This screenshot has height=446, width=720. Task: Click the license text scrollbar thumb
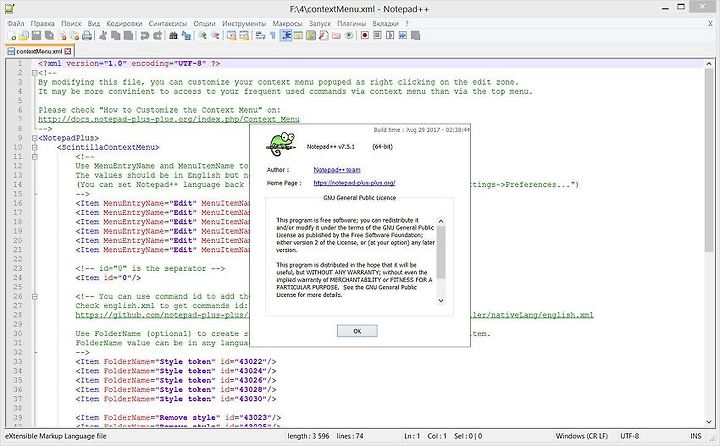point(441,252)
